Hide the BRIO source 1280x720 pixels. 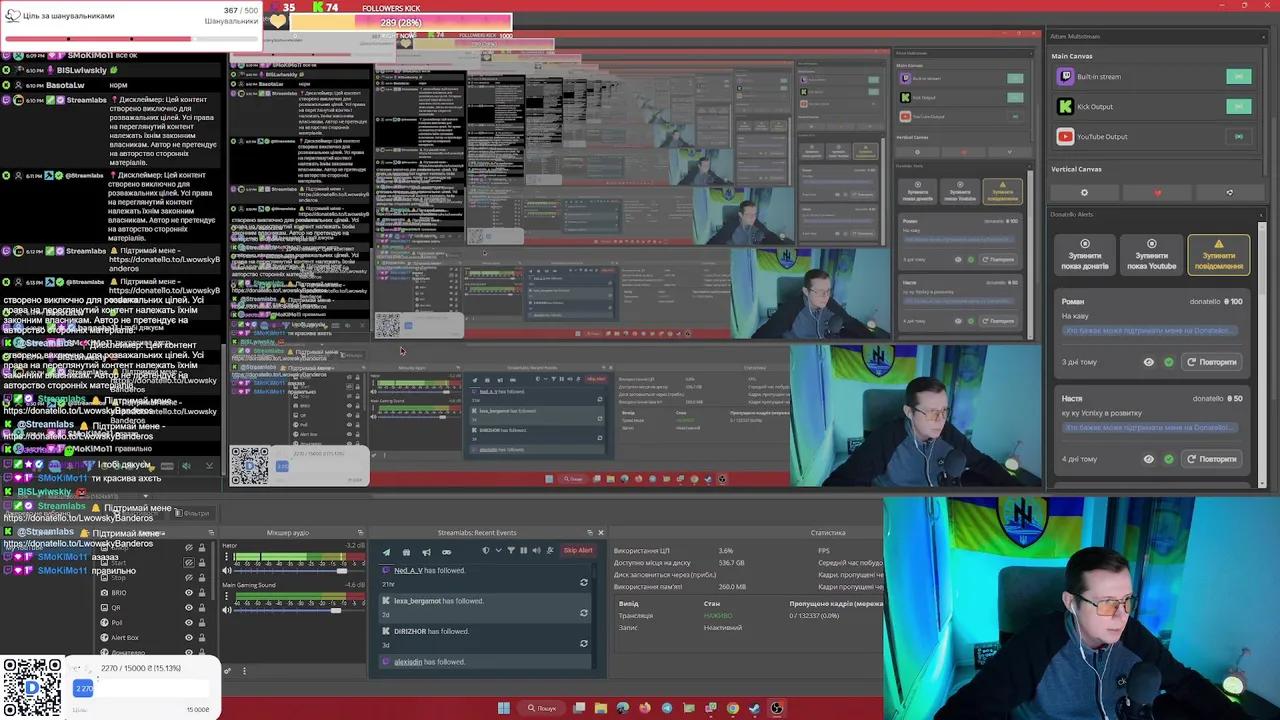tap(189, 593)
